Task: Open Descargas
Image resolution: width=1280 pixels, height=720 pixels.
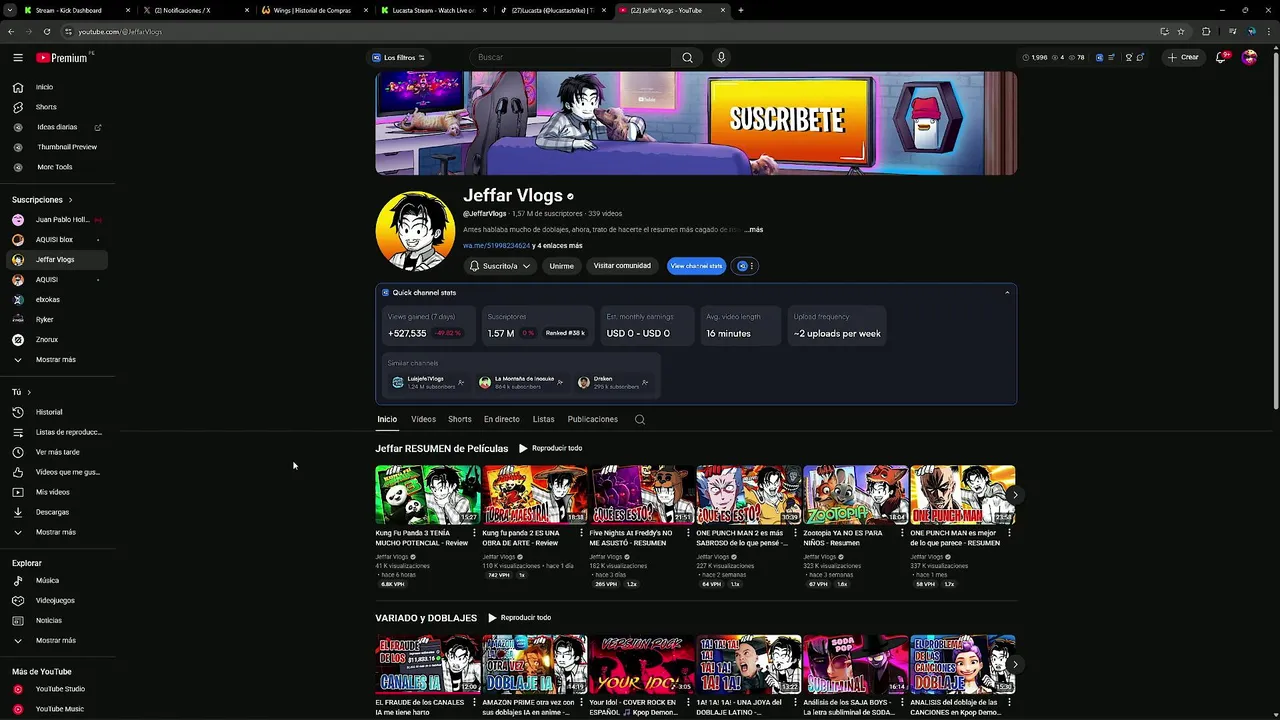Action: [57, 512]
